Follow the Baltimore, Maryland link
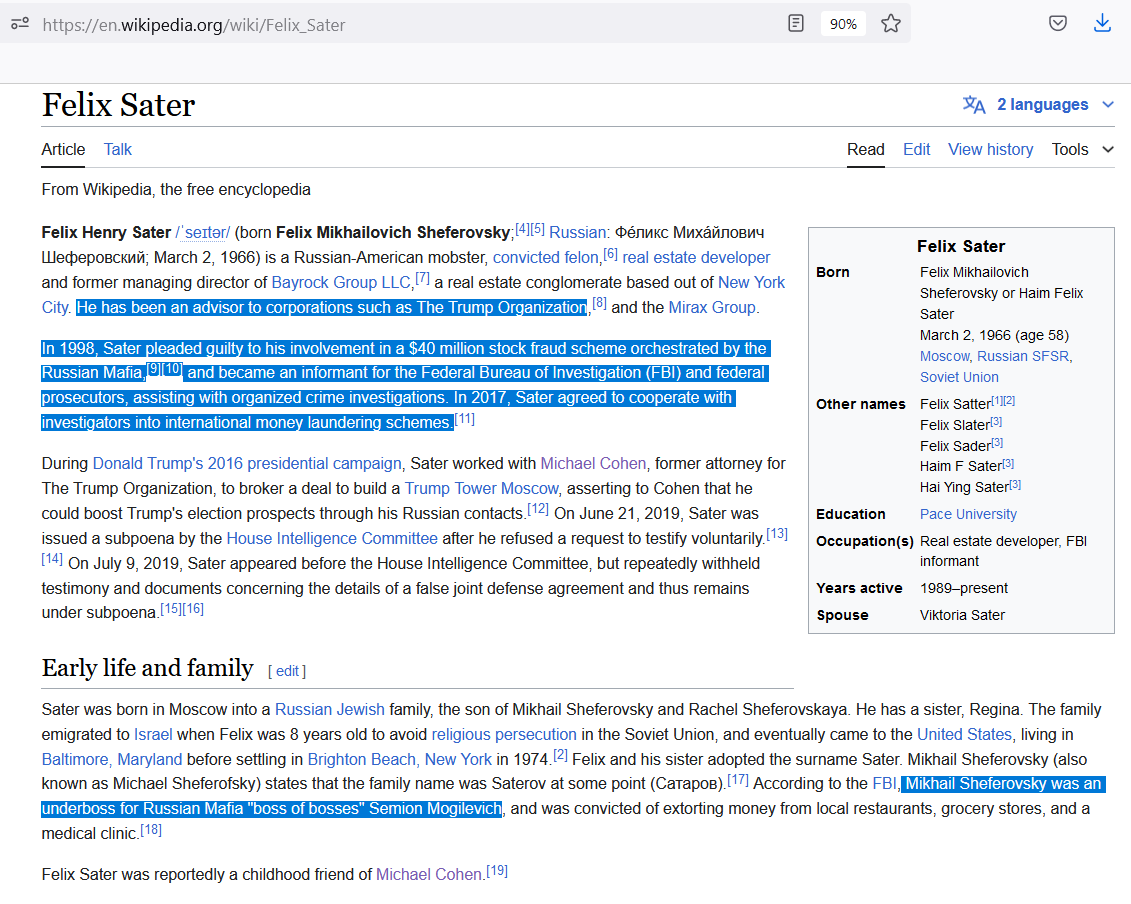The height and width of the screenshot is (904, 1131). click(x=112, y=760)
